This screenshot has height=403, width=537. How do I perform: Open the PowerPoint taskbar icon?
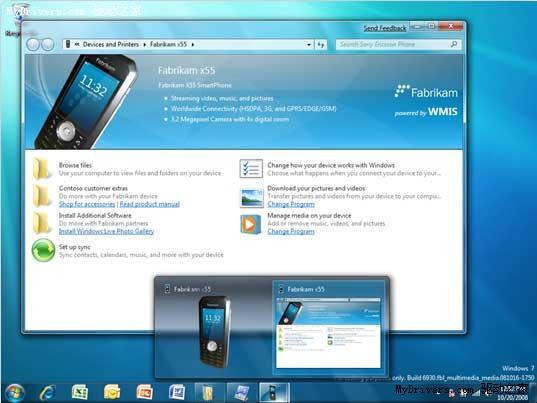pos(145,392)
